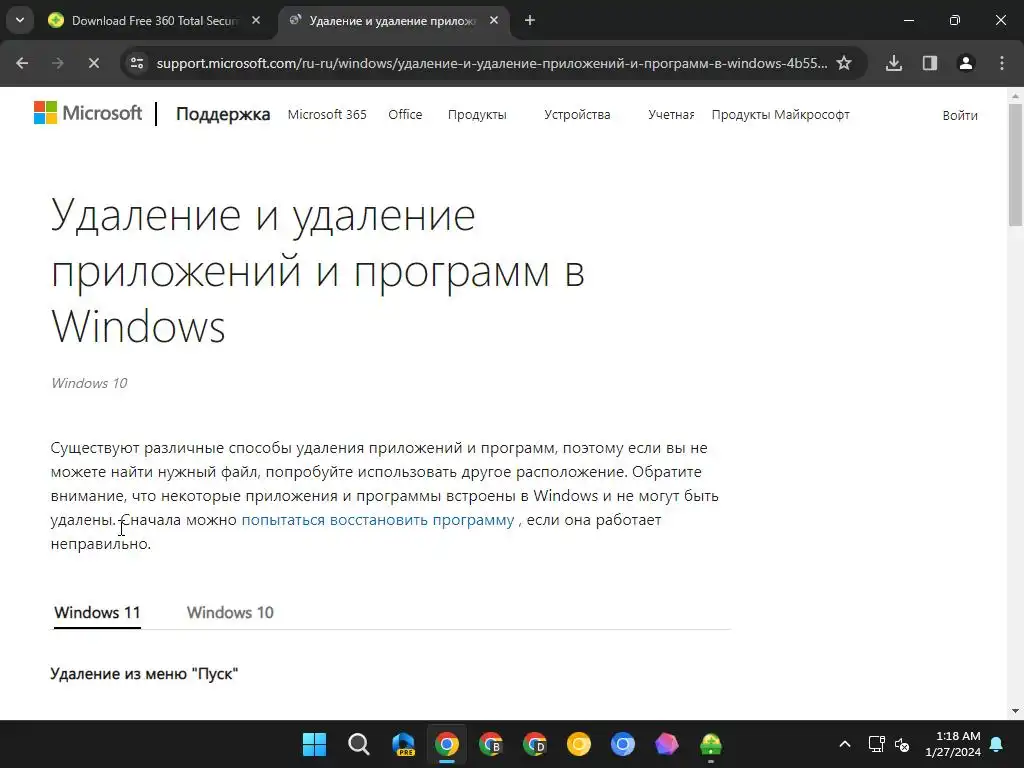
Task: Open a new browser tab
Action: pos(530,21)
